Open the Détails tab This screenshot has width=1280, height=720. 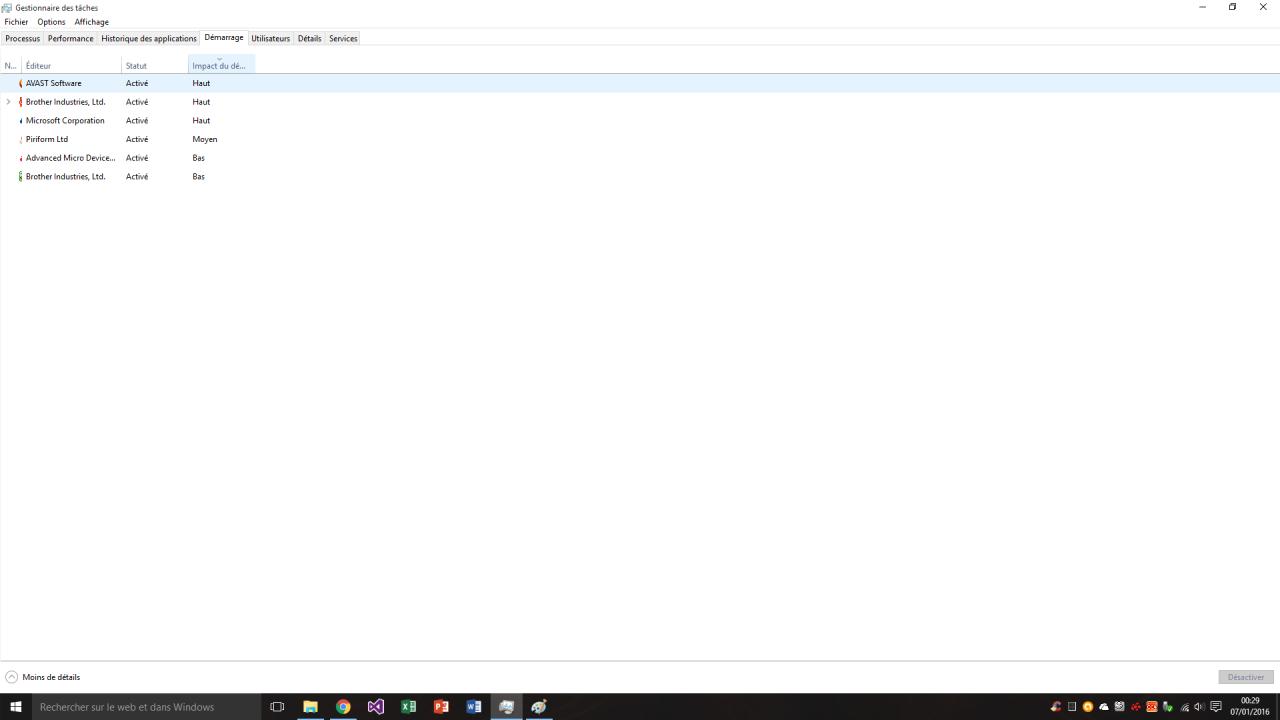point(309,38)
